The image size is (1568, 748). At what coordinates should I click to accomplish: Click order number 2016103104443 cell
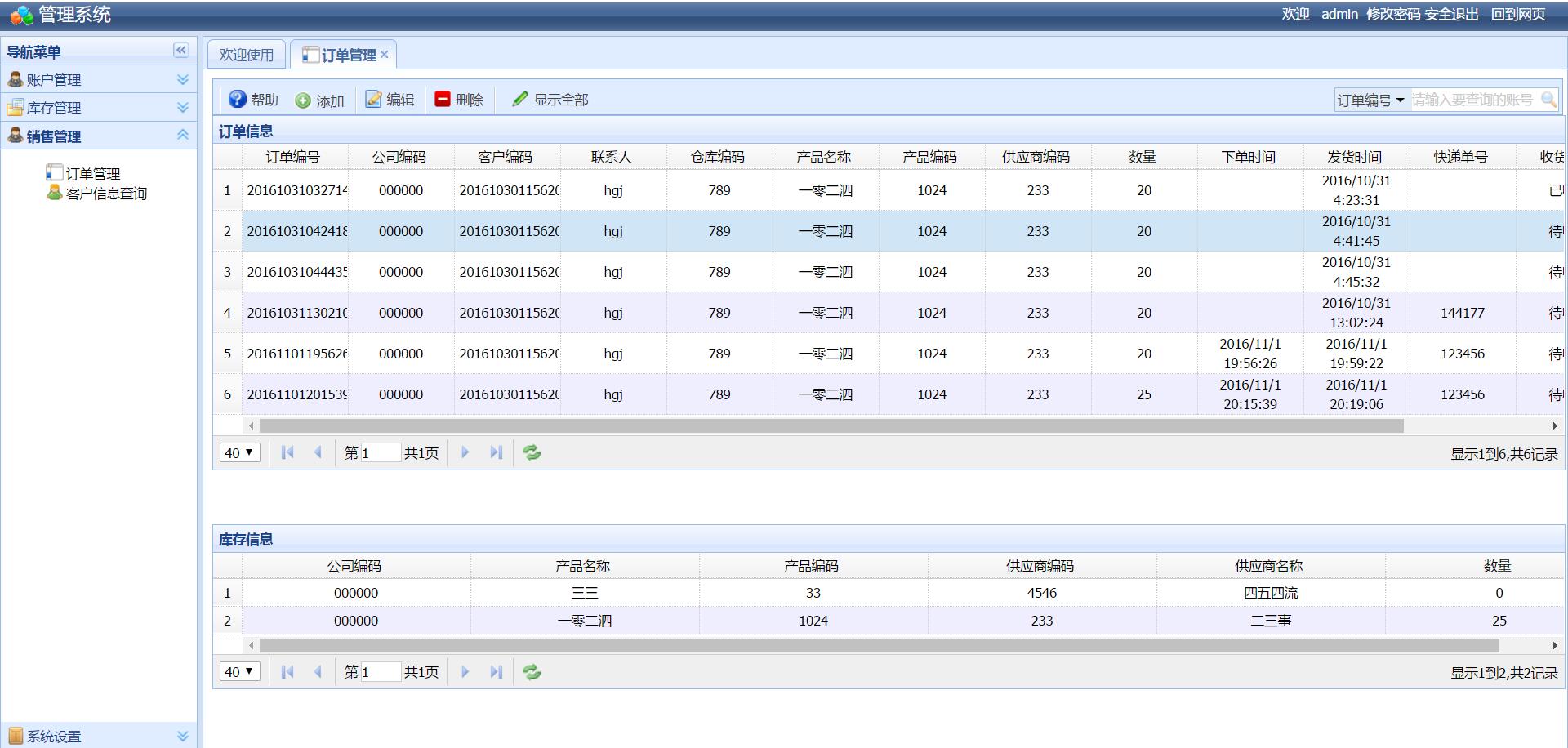tap(296, 272)
